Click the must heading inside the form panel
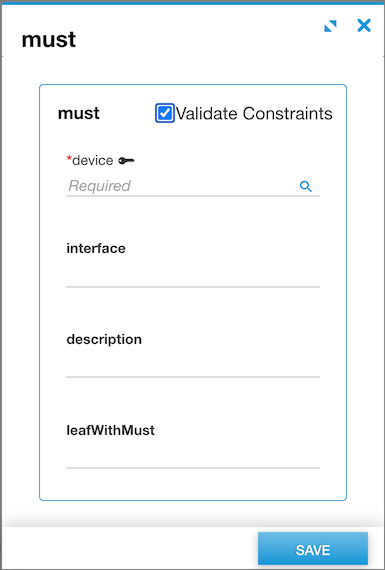385x570 pixels. tap(79, 113)
